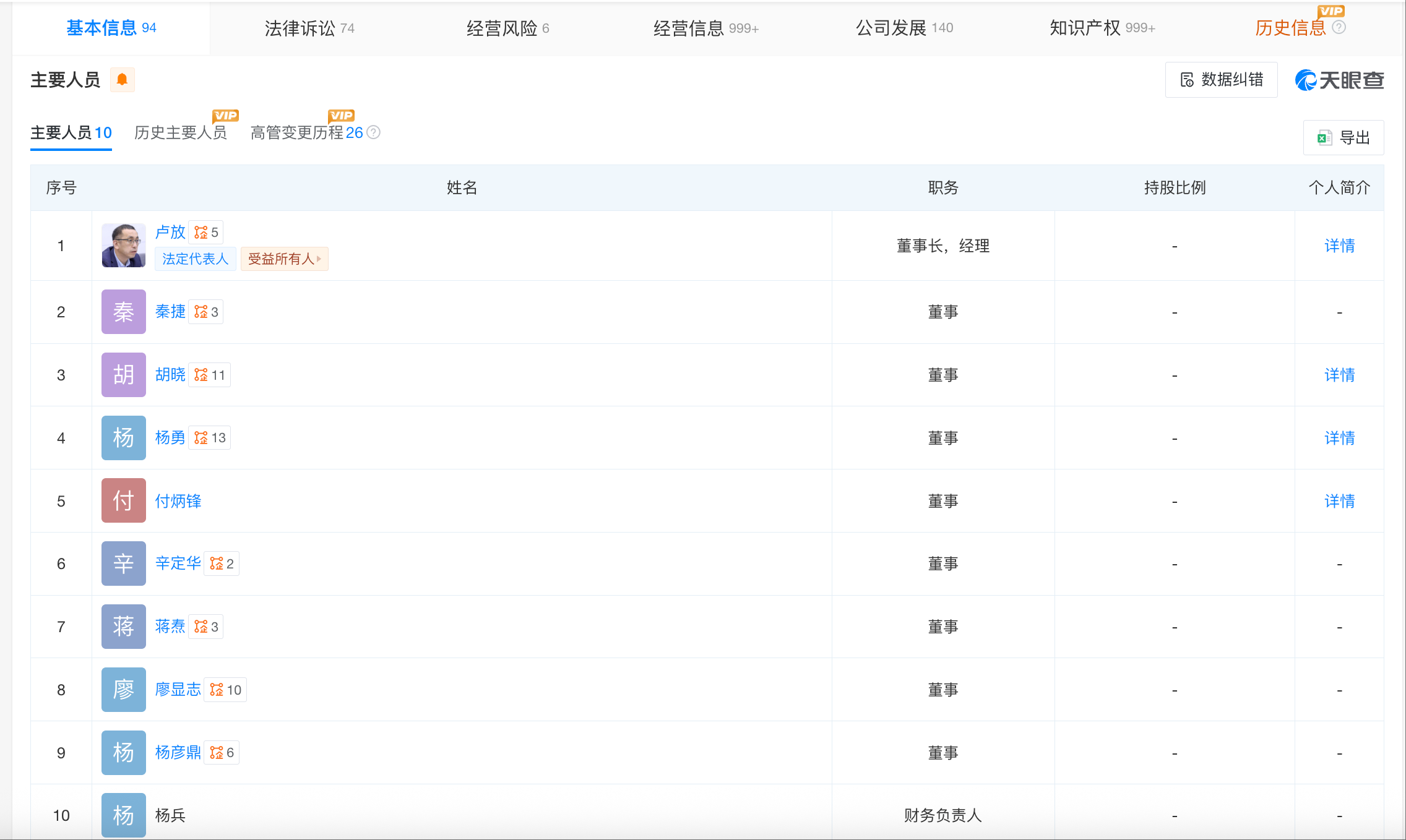Click 廖显志's related companies badge showing 10
Screen dimensions: 1406x840
click(x=225, y=690)
